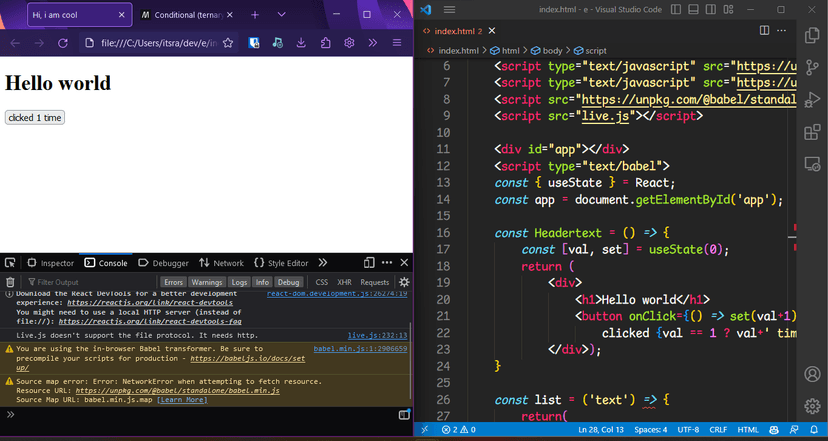Open the browser list all tabs dropdown
The height and width of the screenshot is (441, 828).
[280, 15]
